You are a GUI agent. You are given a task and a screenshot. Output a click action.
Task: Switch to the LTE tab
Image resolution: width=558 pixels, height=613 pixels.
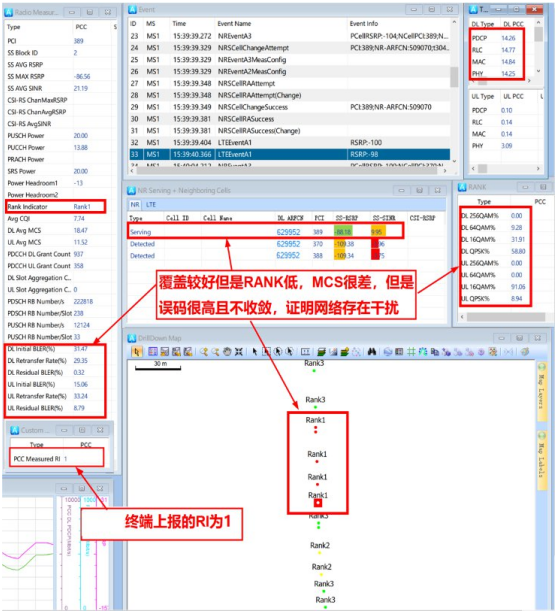click(x=151, y=204)
